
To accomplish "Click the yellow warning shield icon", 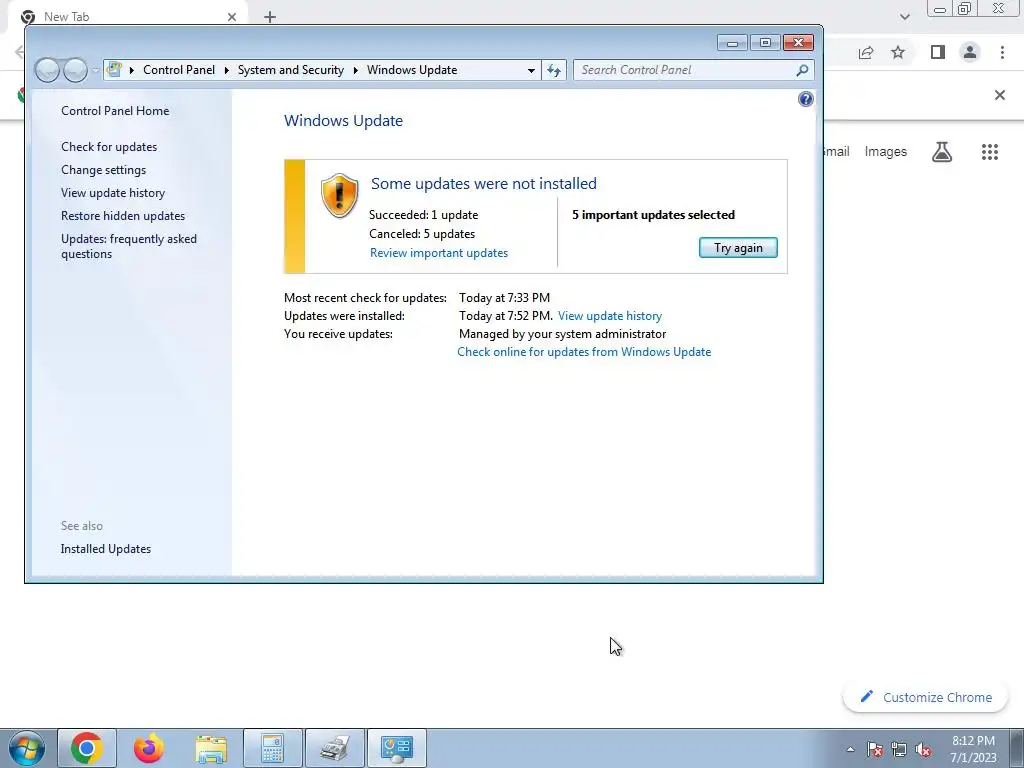I will (x=340, y=195).
